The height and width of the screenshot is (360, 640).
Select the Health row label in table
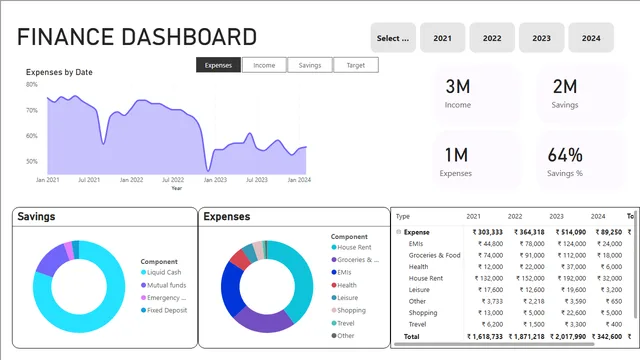coord(418,267)
